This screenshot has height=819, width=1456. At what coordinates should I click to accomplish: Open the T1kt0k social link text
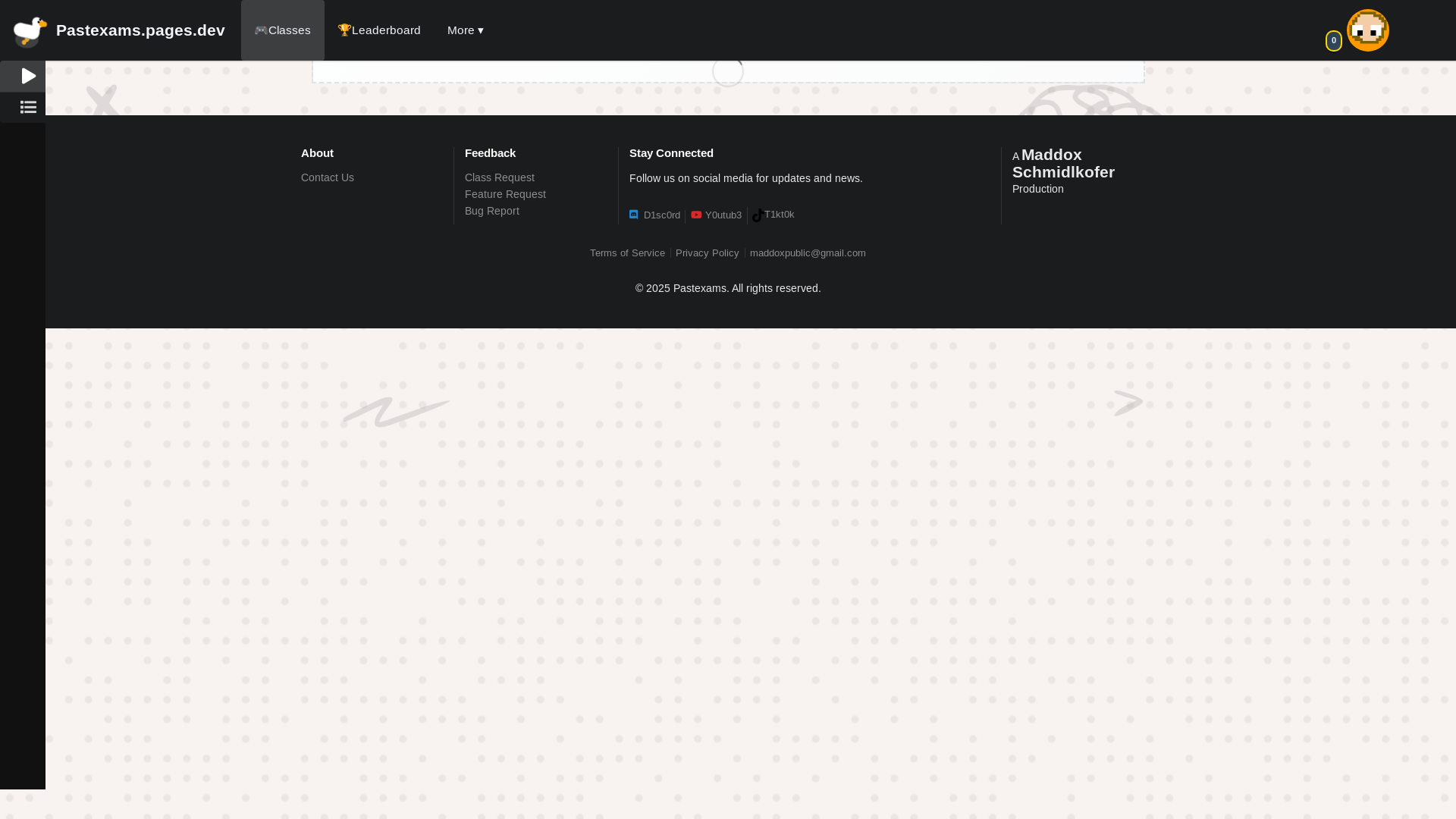coord(780,215)
